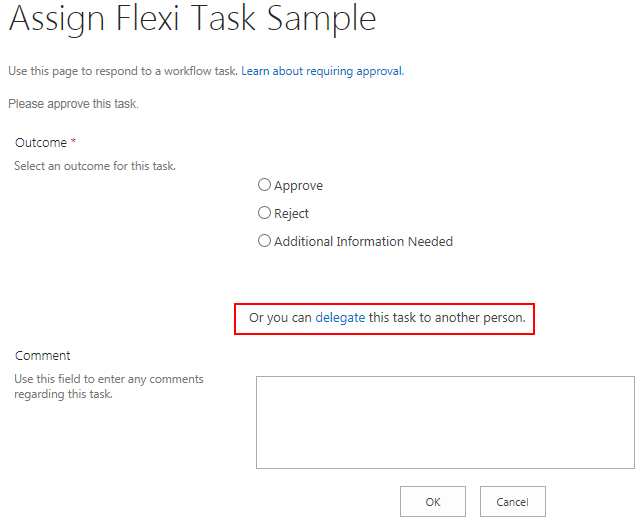Focus the Comment text area
The height and width of the screenshot is (520, 643).
(445, 422)
